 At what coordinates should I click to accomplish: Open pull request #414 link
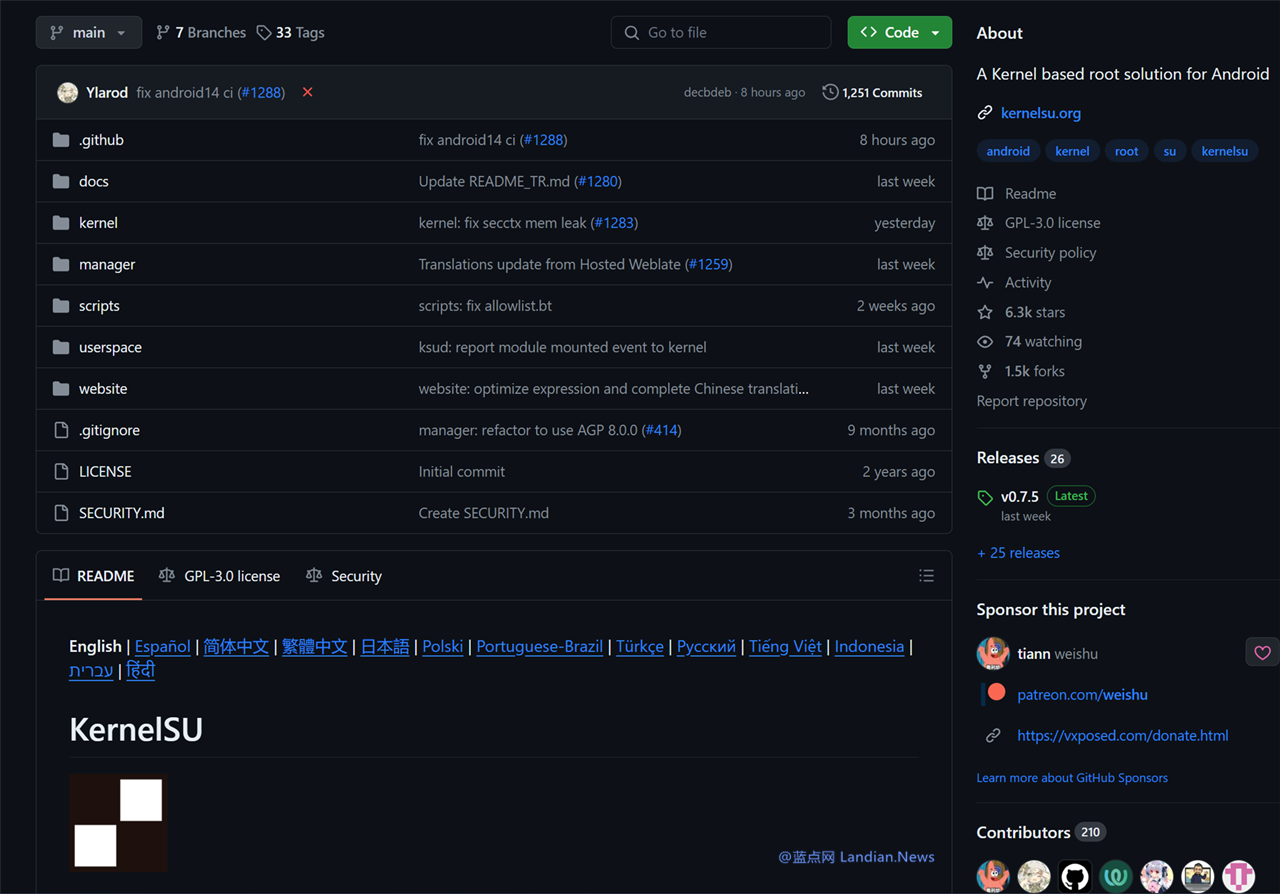[661, 430]
